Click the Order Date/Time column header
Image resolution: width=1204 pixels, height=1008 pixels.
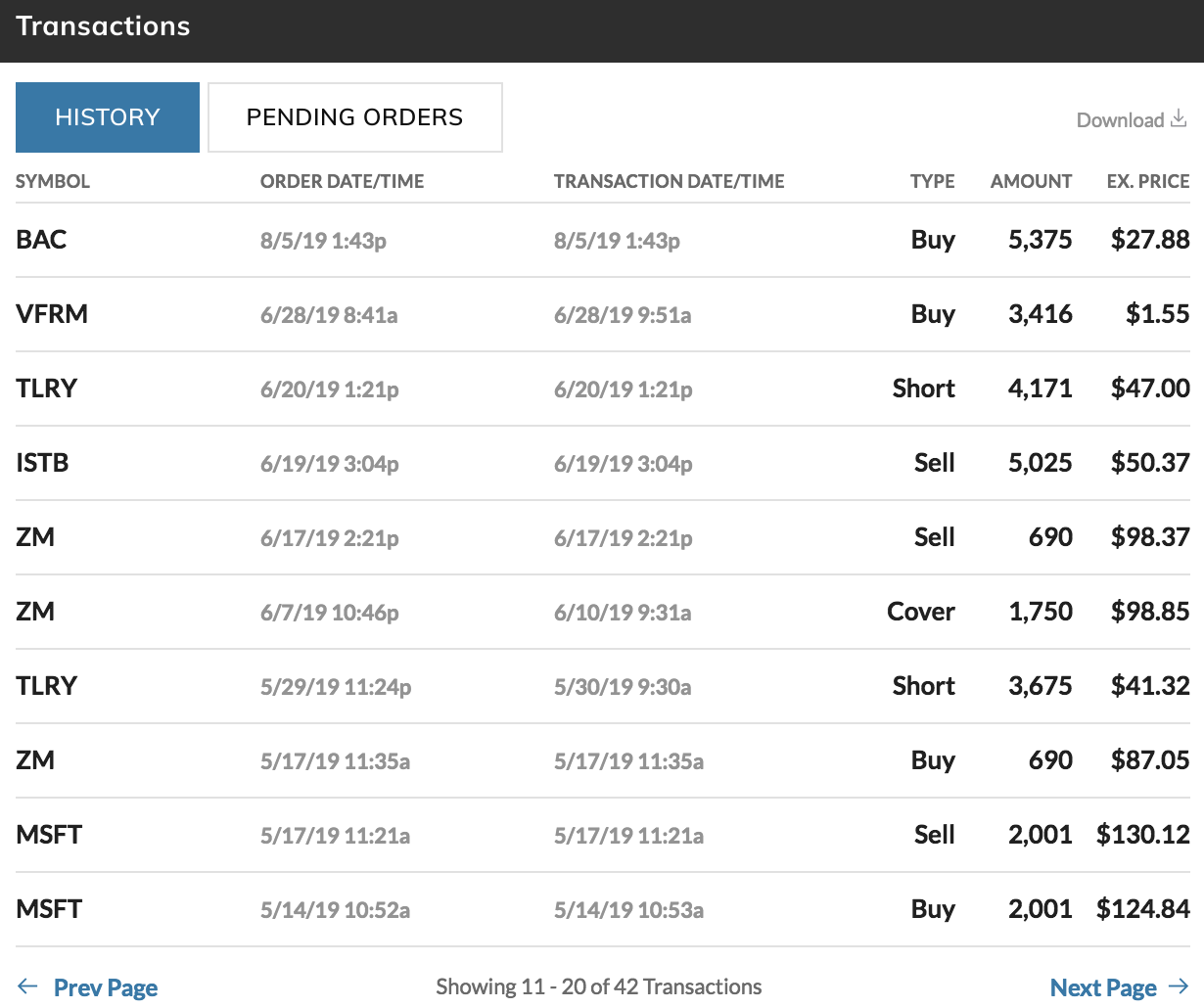tap(342, 181)
